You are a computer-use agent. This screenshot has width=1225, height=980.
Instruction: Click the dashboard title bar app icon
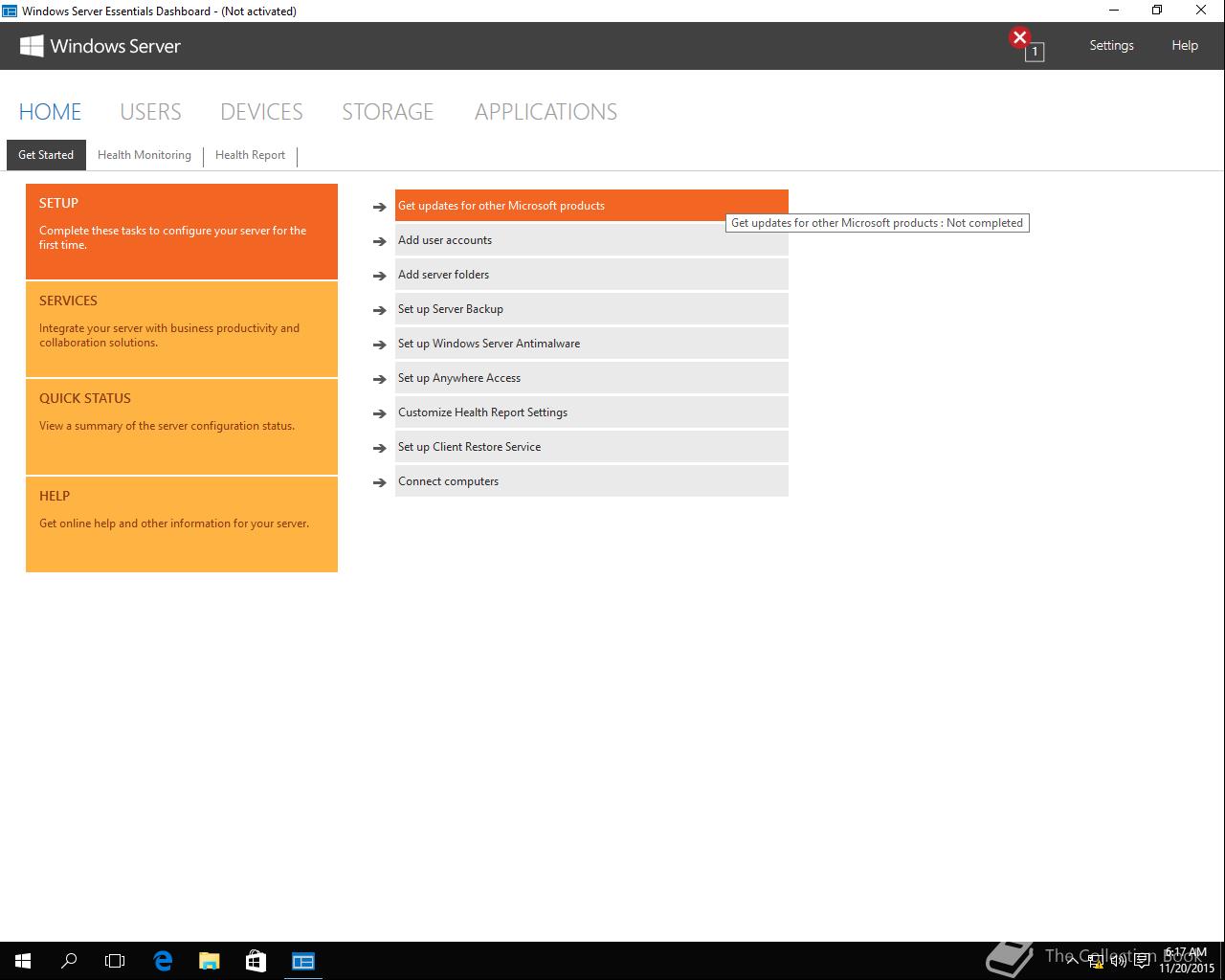point(10,11)
